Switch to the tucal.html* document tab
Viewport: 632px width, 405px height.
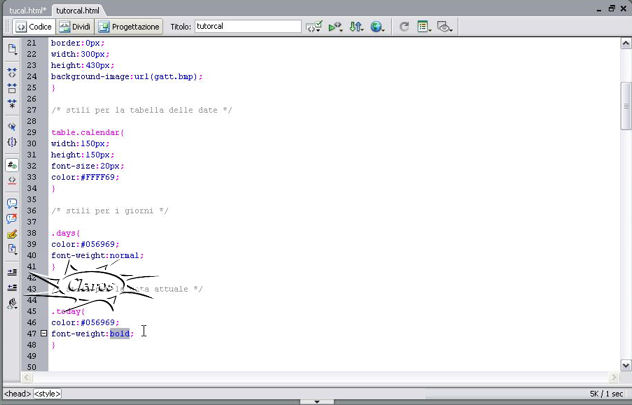pyautogui.click(x=27, y=10)
